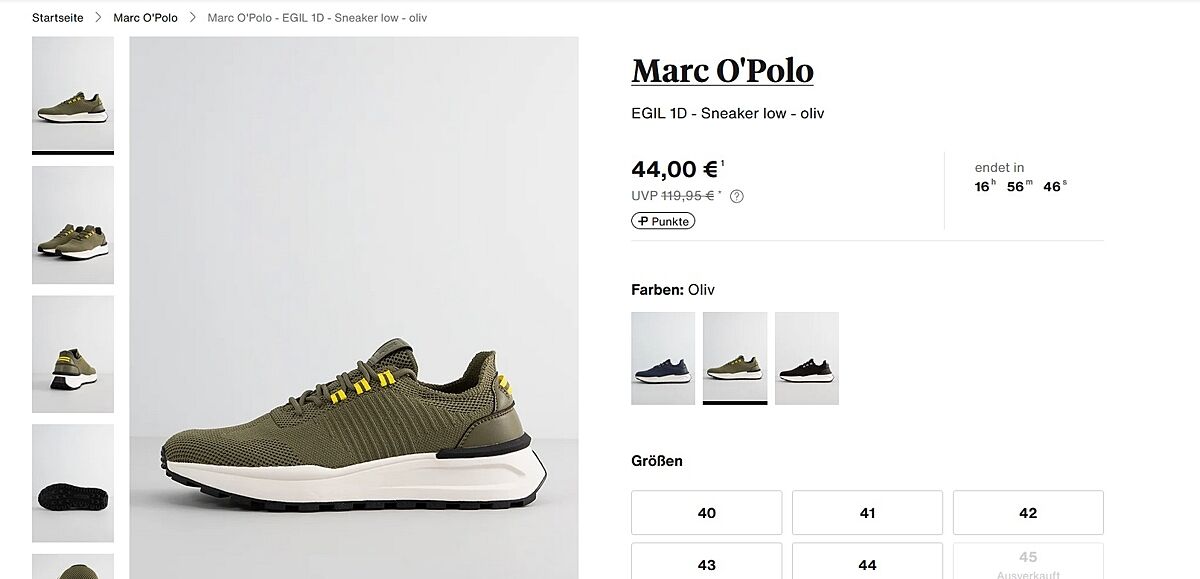Open the Startseite breadcrumb link
The height and width of the screenshot is (579, 1200).
point(58,18)
